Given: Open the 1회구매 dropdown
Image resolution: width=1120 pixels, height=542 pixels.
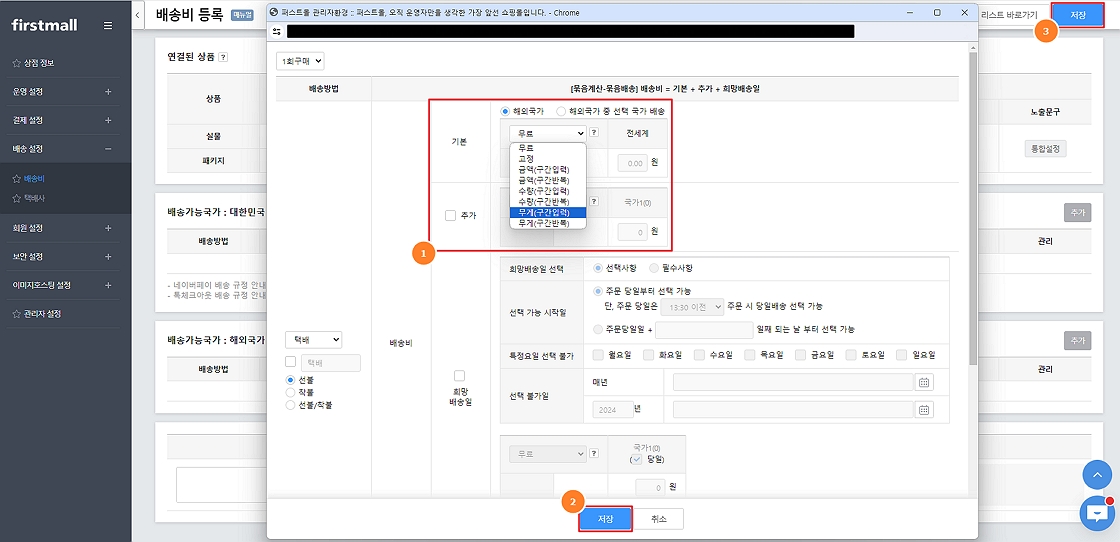Looking at the screenshot, I should (x=300, y=61).
